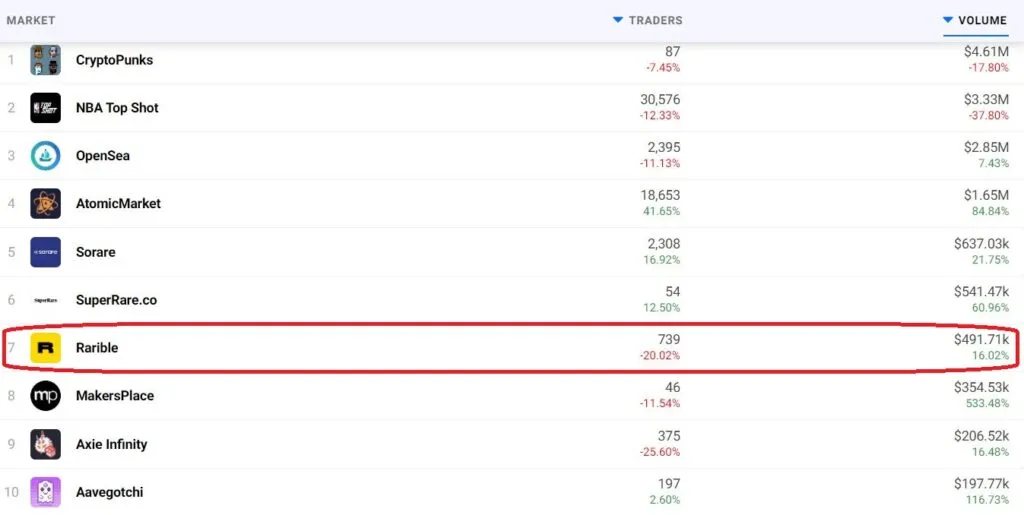Viewport: 1024px width, 515px height.
Task: Open the Sorare market link
Action: [95, 252]
